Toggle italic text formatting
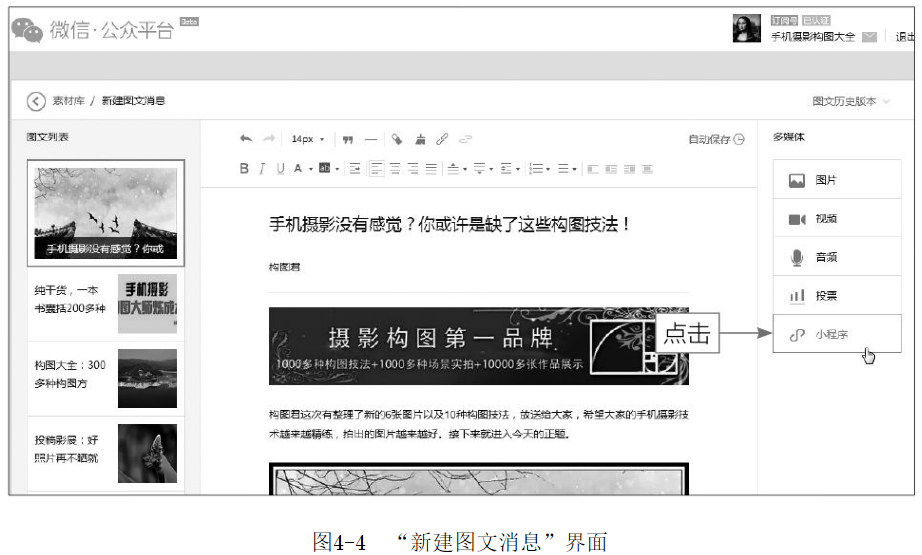Viewport: 922px width, 555px height. coord(262,169)
